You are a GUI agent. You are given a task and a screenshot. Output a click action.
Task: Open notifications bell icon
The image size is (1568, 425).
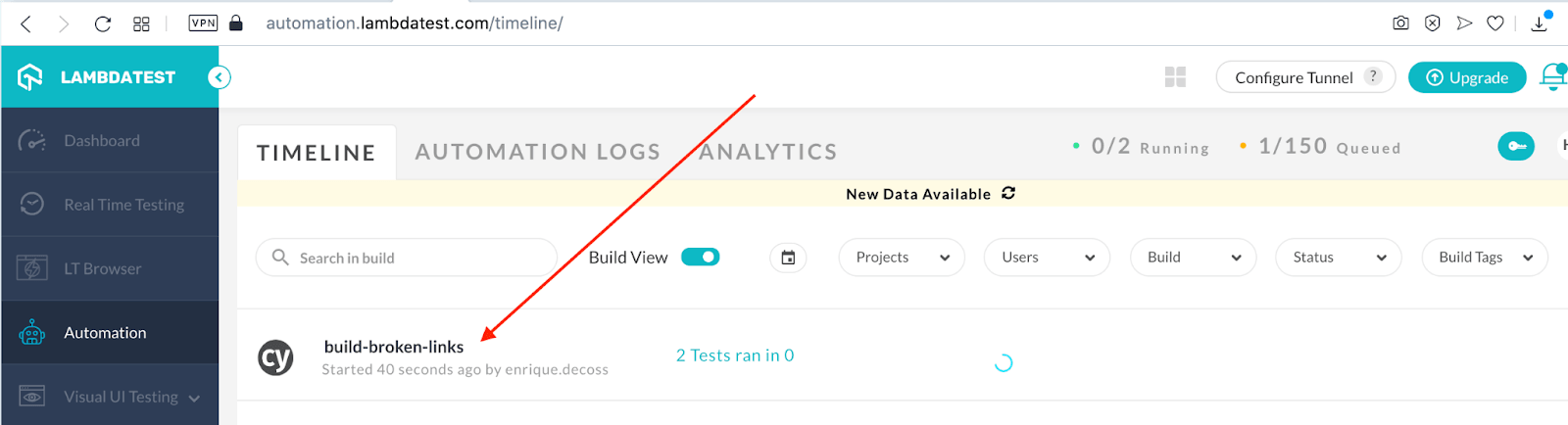click(x=1554, y=76)
